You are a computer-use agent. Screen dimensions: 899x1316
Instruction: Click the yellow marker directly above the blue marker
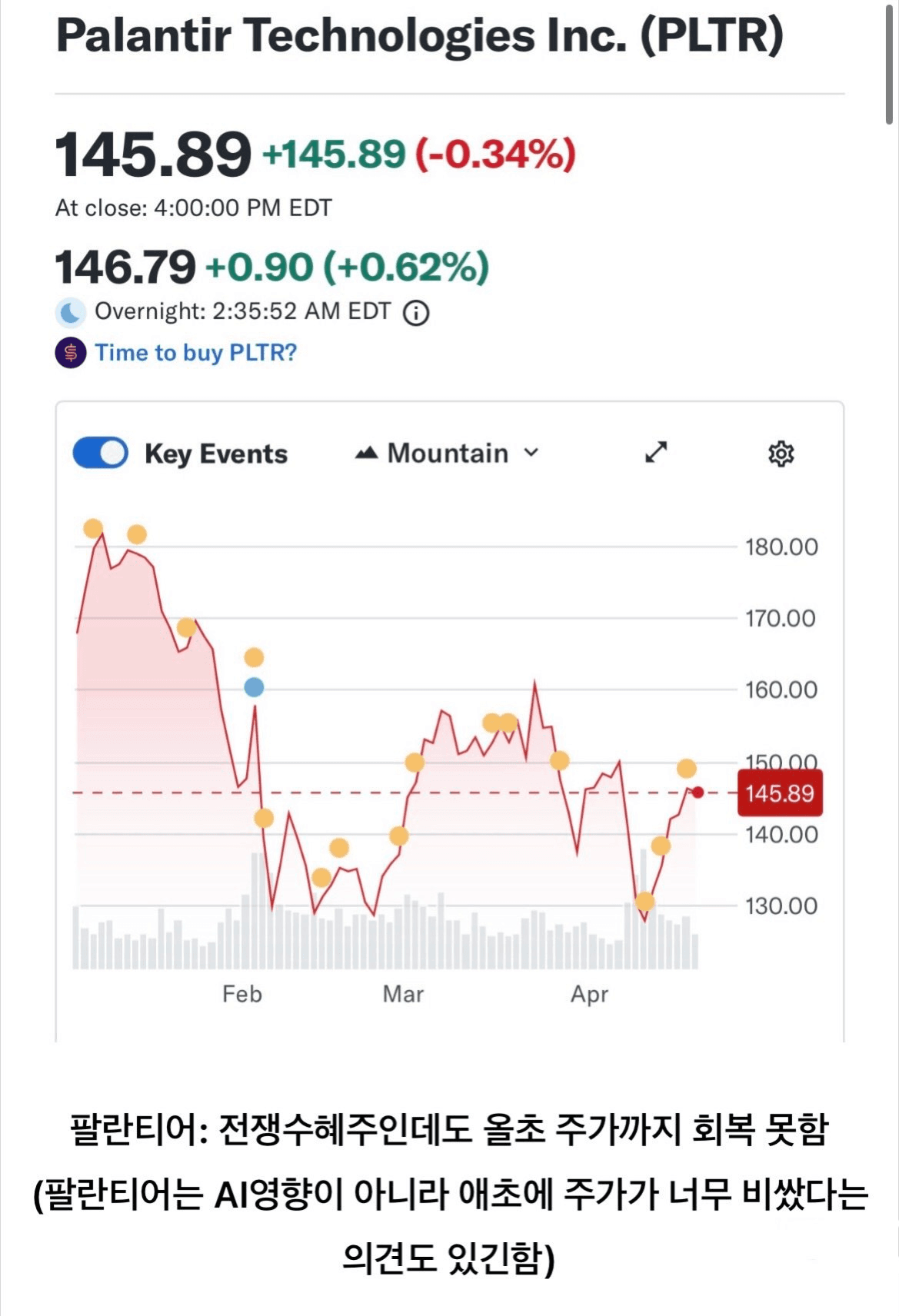[x=254, y=657]
